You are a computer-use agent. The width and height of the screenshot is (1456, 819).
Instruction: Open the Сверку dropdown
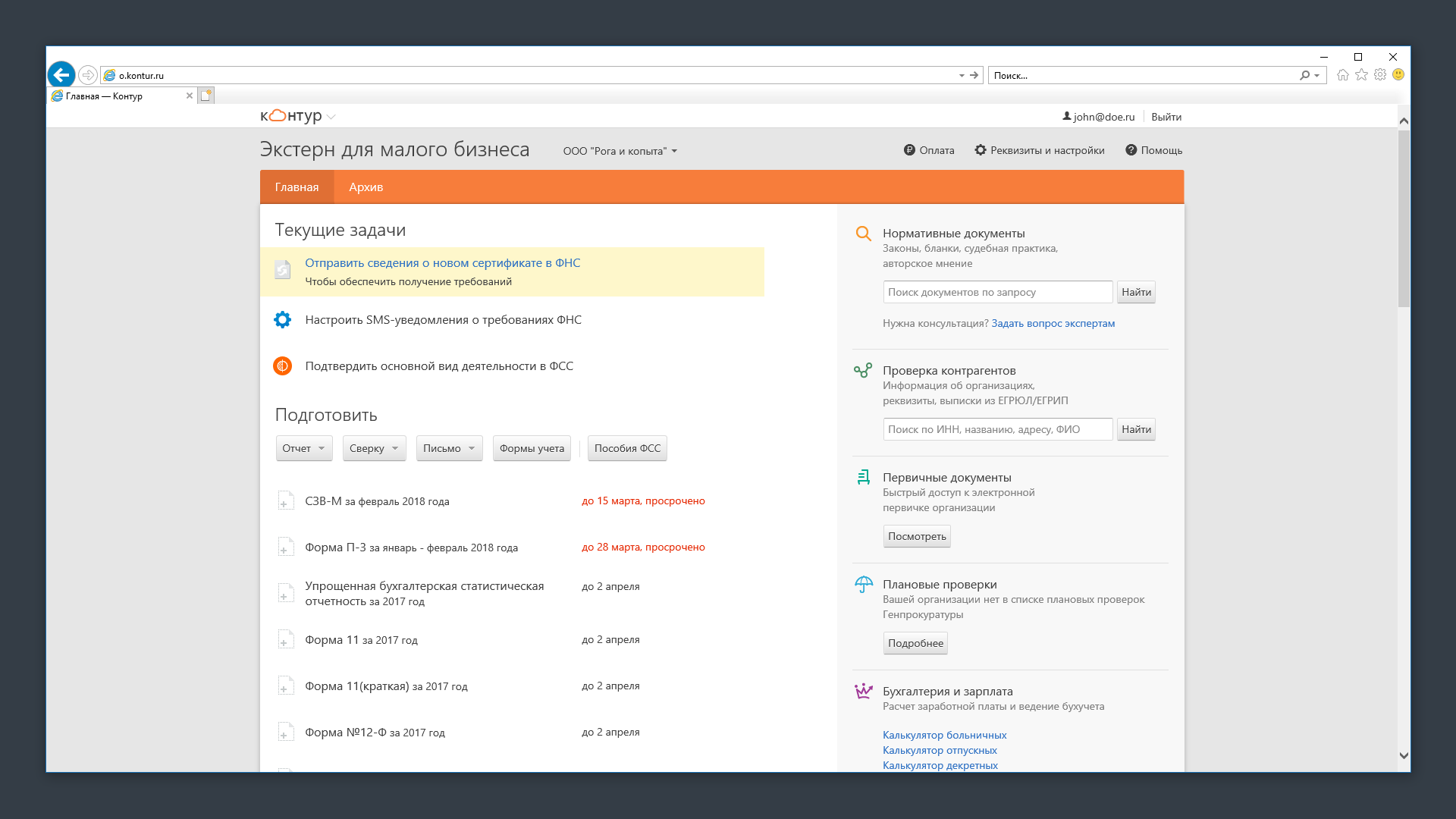pos(374,448)
